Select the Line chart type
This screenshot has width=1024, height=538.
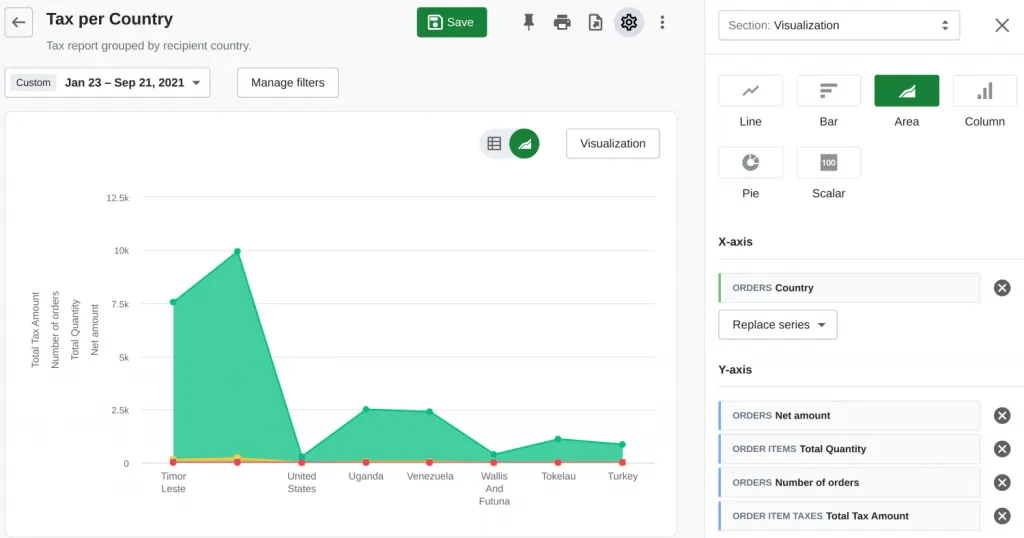[x=750, y=91]
